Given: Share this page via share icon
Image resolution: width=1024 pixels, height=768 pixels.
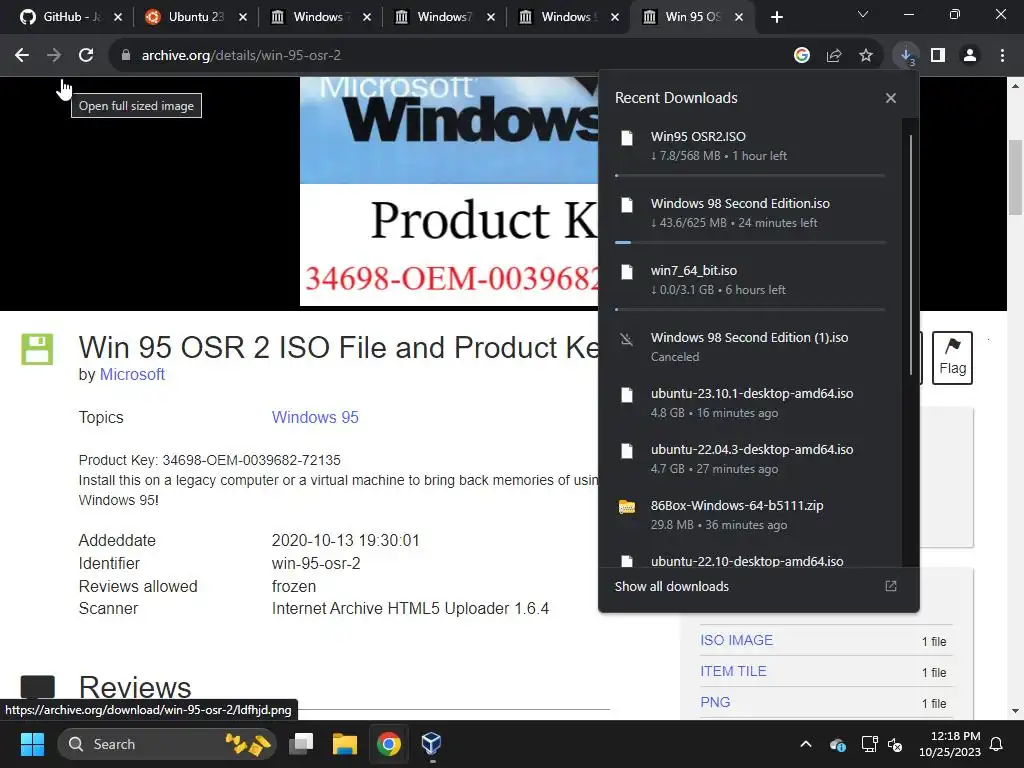Looking at the screenshot, I should (834, 56).
